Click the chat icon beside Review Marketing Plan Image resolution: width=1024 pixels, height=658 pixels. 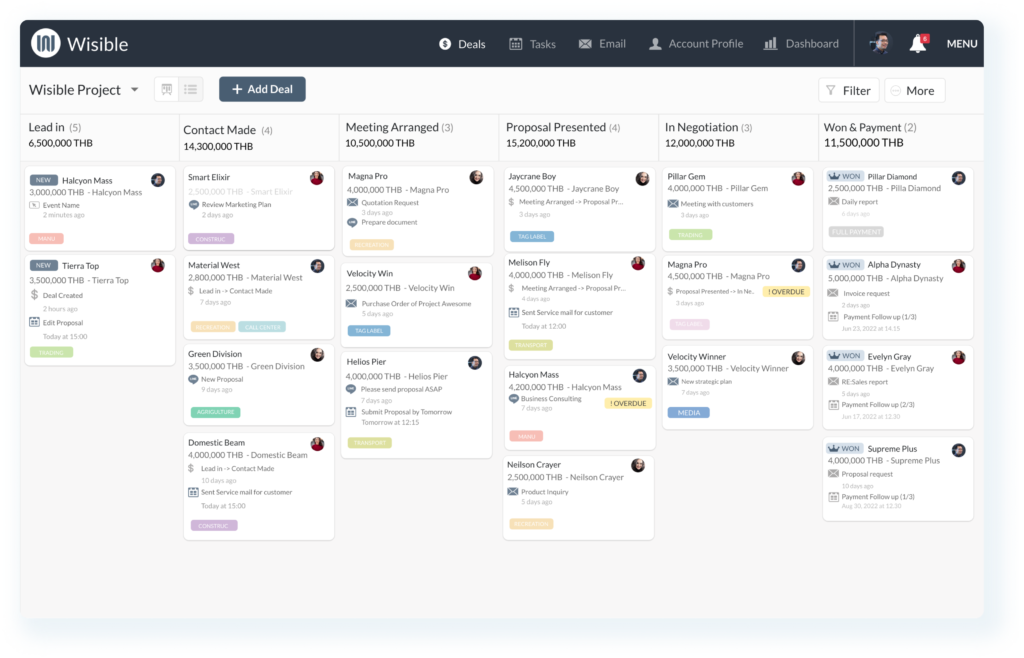click(193, 204)
